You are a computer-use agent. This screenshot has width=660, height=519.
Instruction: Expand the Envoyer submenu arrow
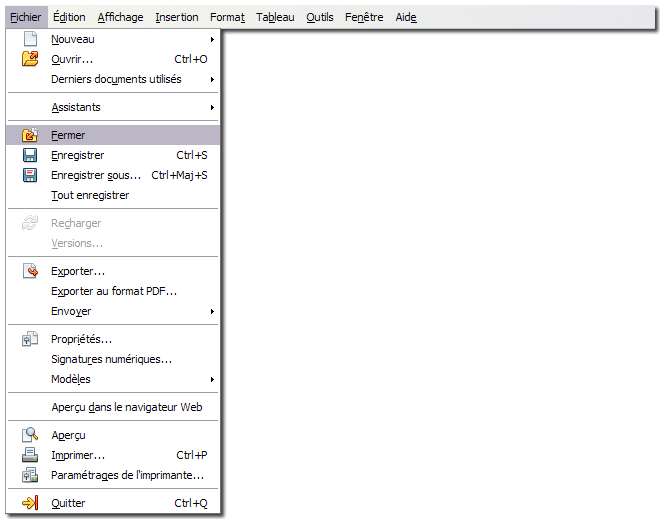coord(212,311)
